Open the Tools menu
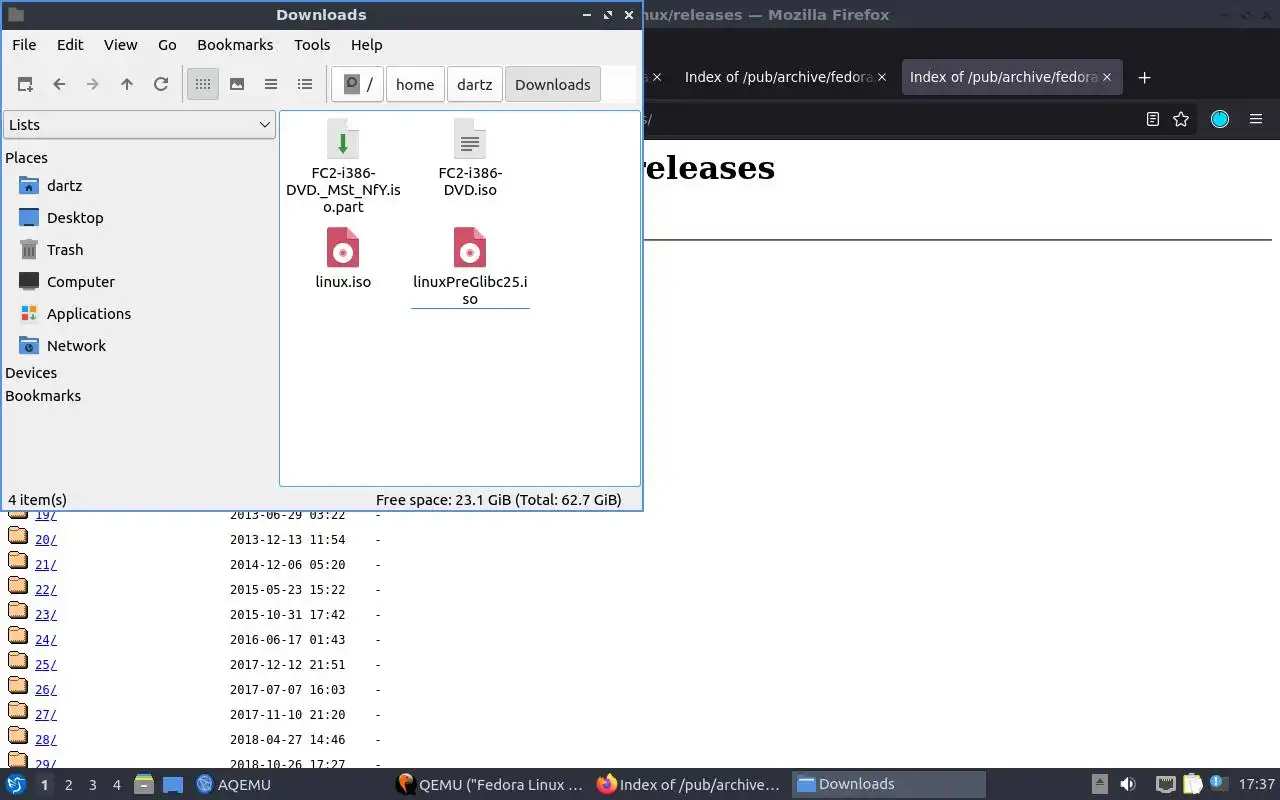 coord(312,45)
